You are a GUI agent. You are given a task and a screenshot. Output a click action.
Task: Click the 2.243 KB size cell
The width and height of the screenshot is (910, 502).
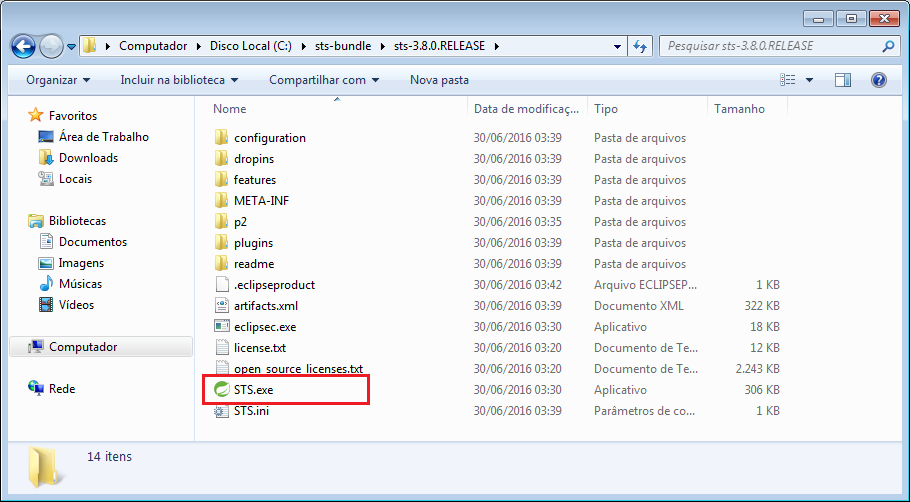click(x=757, y=369)
